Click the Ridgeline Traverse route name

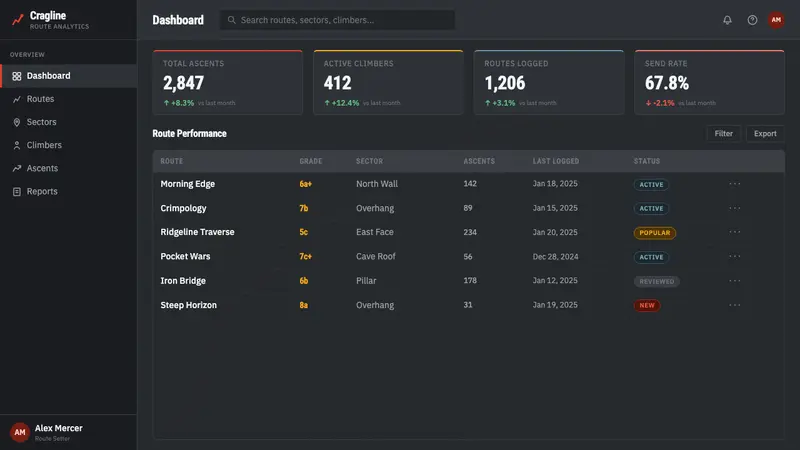197,232
